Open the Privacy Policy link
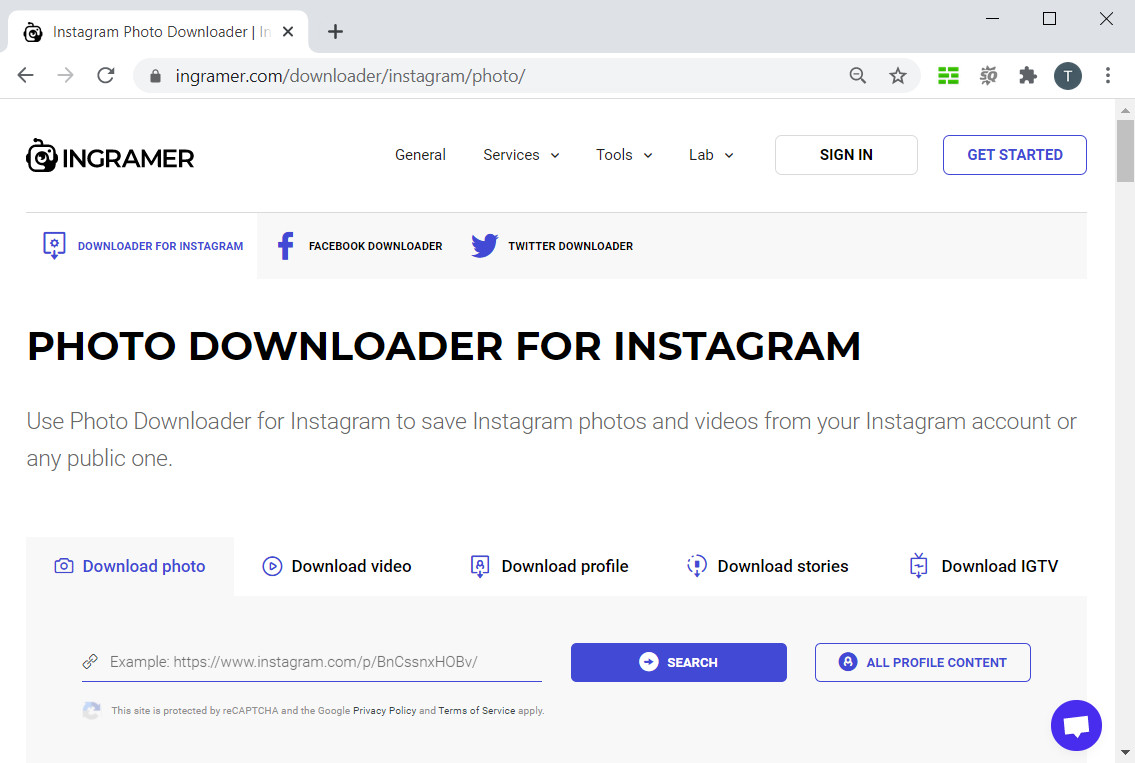Image resolution: width=1135 pixels, height=763 pixels. click(x=384, y=710)
